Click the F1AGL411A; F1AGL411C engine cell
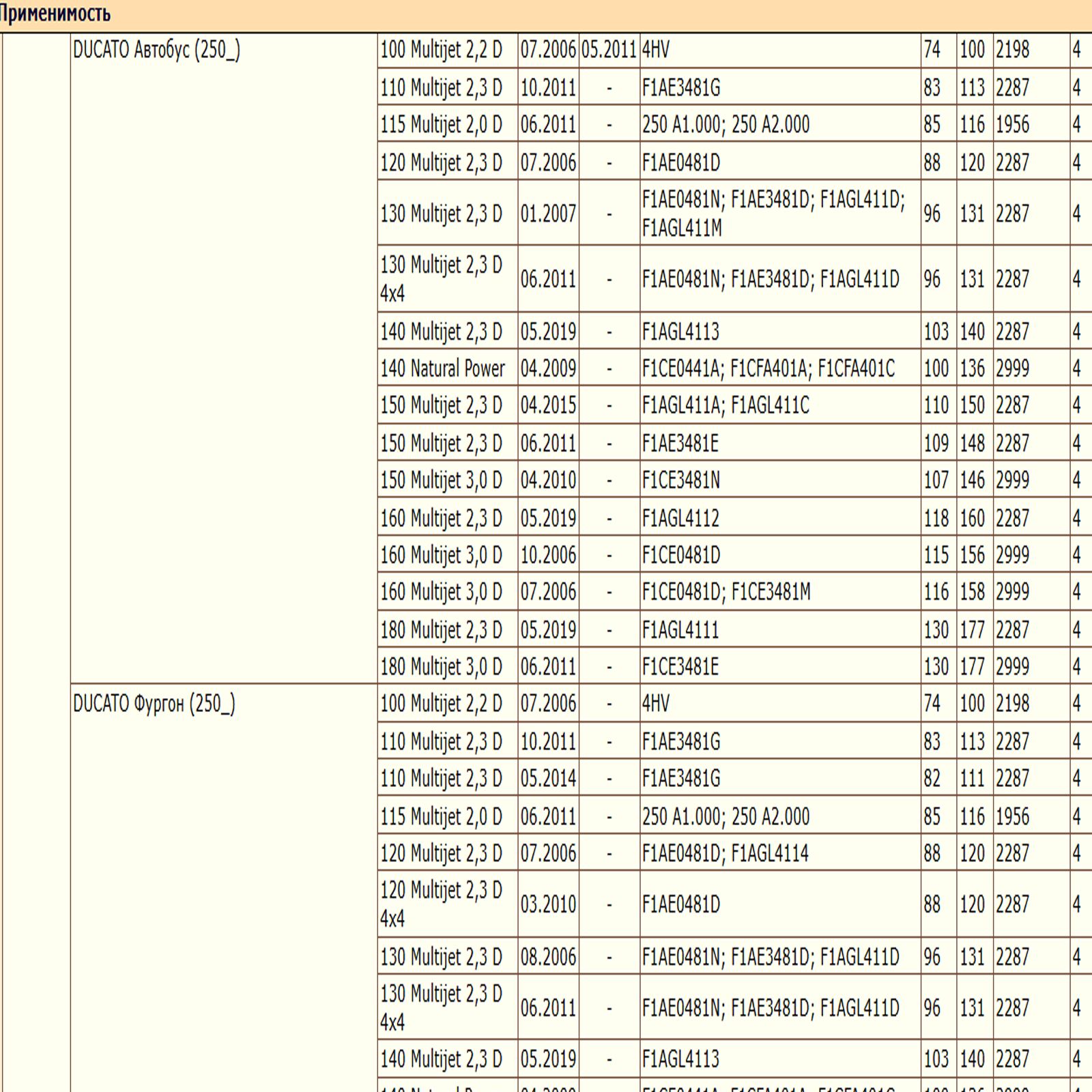Viewport: 1092px width, 1092px height. tap(725, 405)
